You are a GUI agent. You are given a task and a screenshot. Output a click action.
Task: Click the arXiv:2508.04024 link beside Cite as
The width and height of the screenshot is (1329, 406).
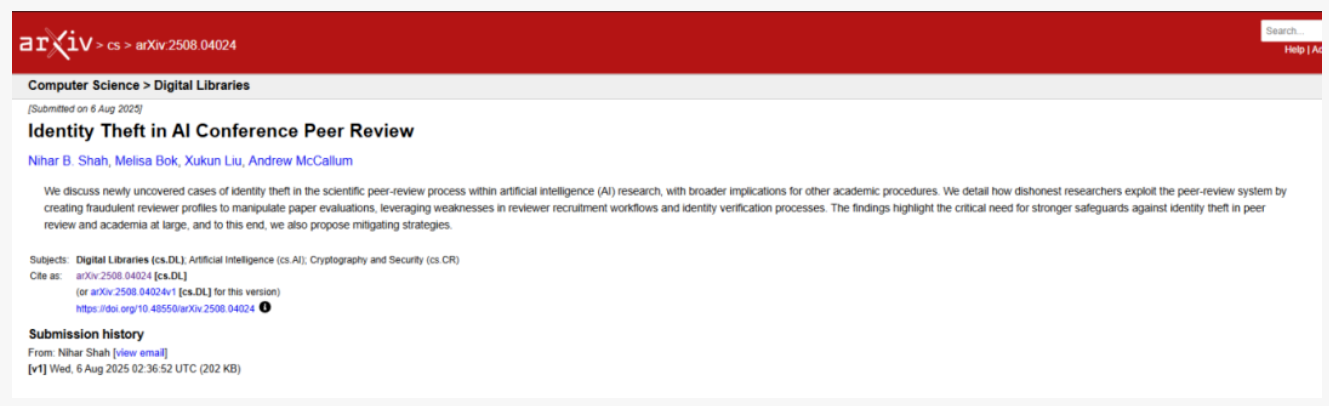coord(114,276)
